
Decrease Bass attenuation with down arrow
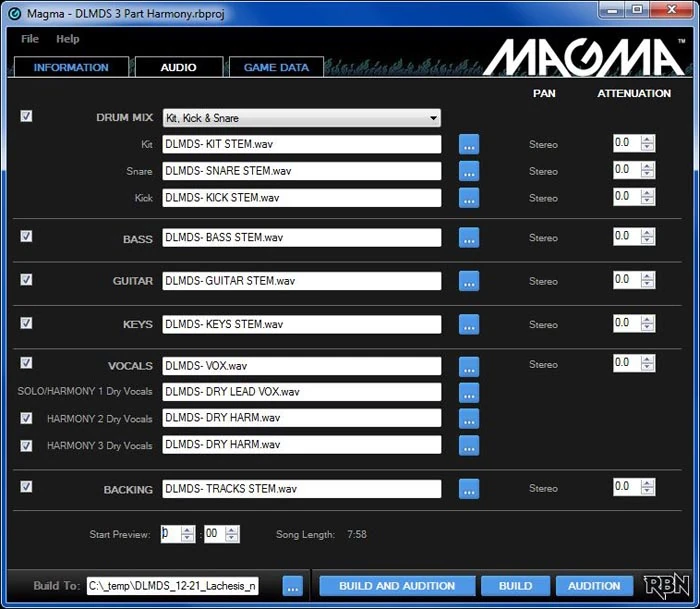(x=647, y=241)
